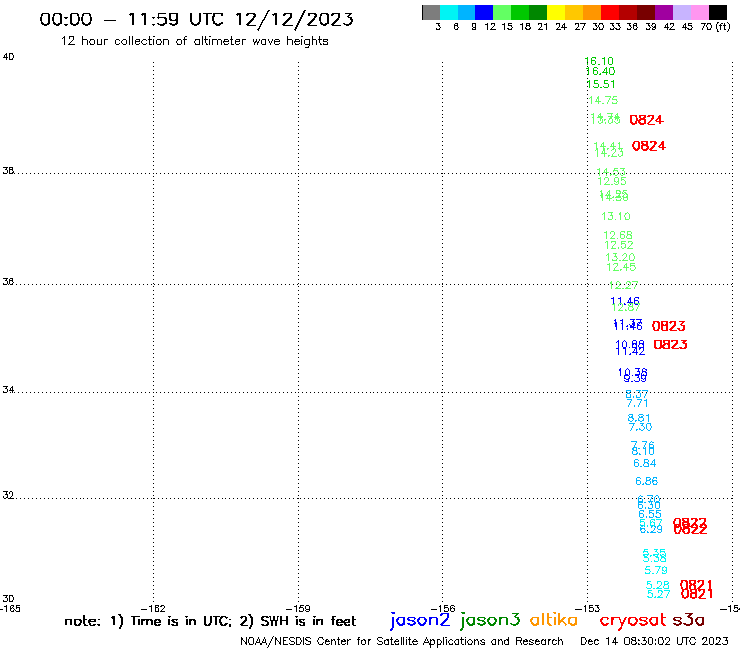Click the cryosat satellite legend label
The height and width of the screenshot is (650, 740).
tap(633, 621)
